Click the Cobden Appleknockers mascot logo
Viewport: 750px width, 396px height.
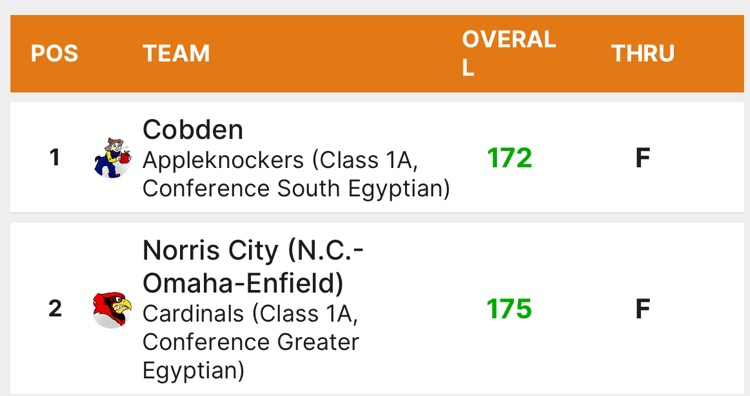112,158
